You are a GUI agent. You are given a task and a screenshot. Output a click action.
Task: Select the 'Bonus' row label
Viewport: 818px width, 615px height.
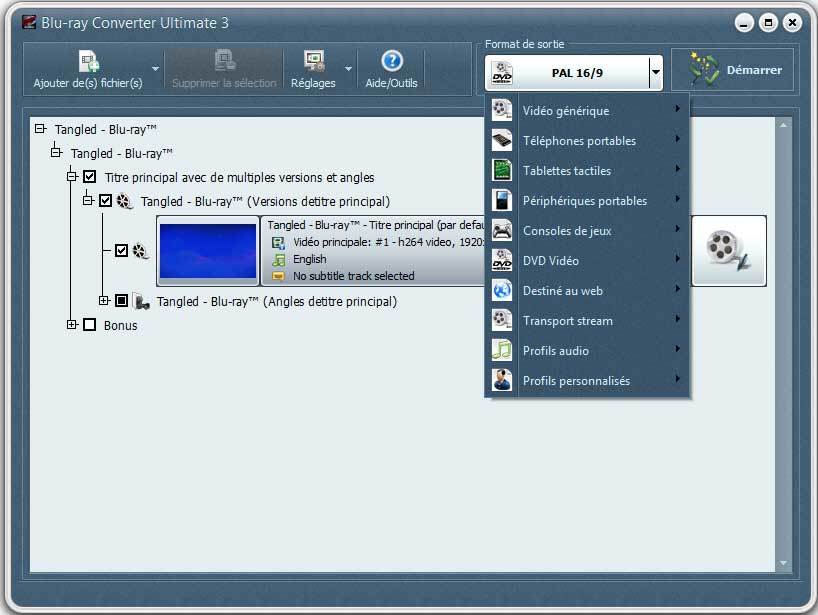point(121,325)
